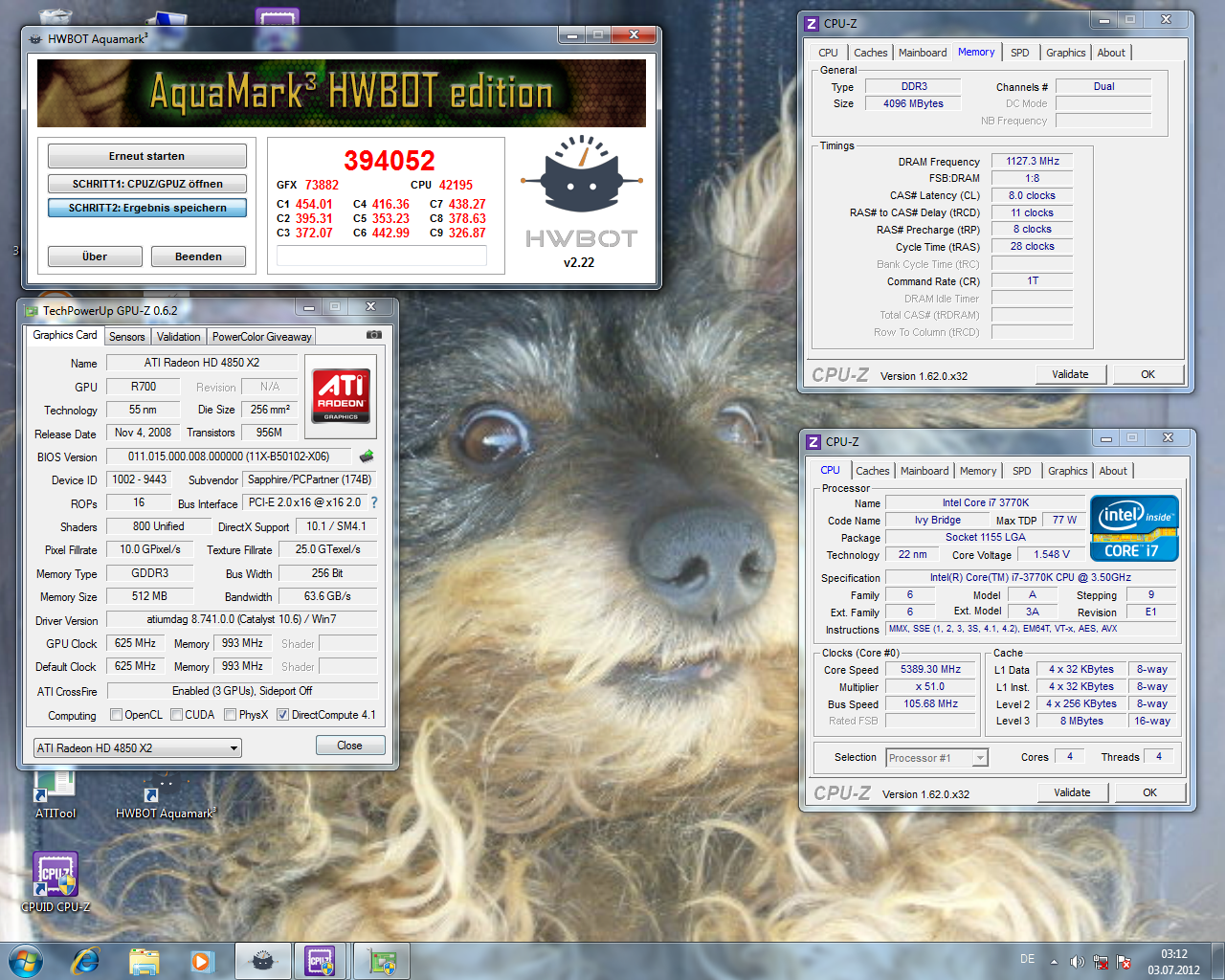Open the ATITool desktop shortcut
This screenshot has width=1225, height=980.
(55, 794)
